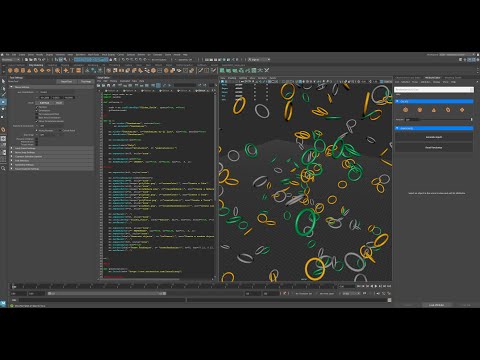Click second button under second blue header
Image resolution: width=480 pixels, height=360 pixels.
click(434, 147)
